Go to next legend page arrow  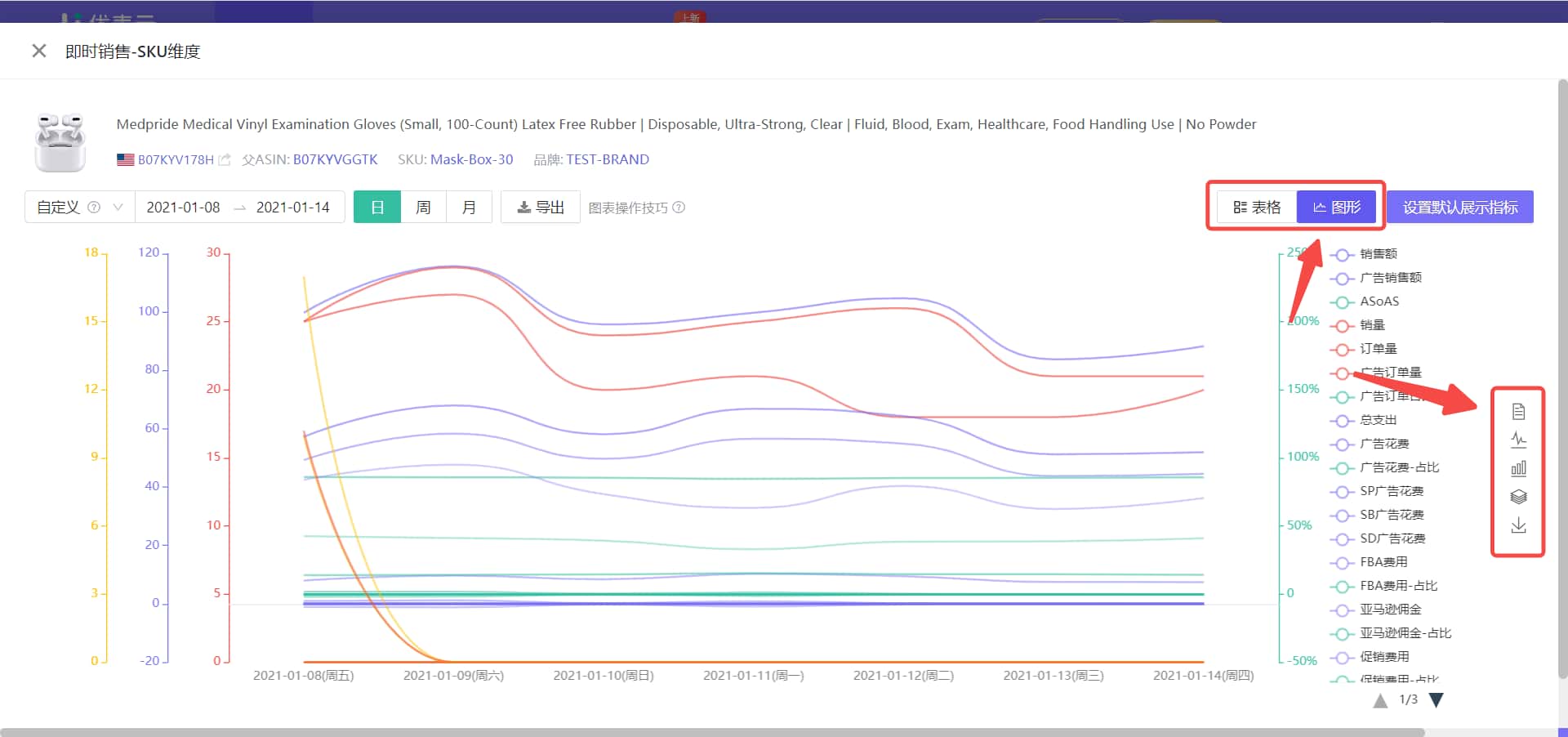pyautogui.click(x=1437, y=700)
